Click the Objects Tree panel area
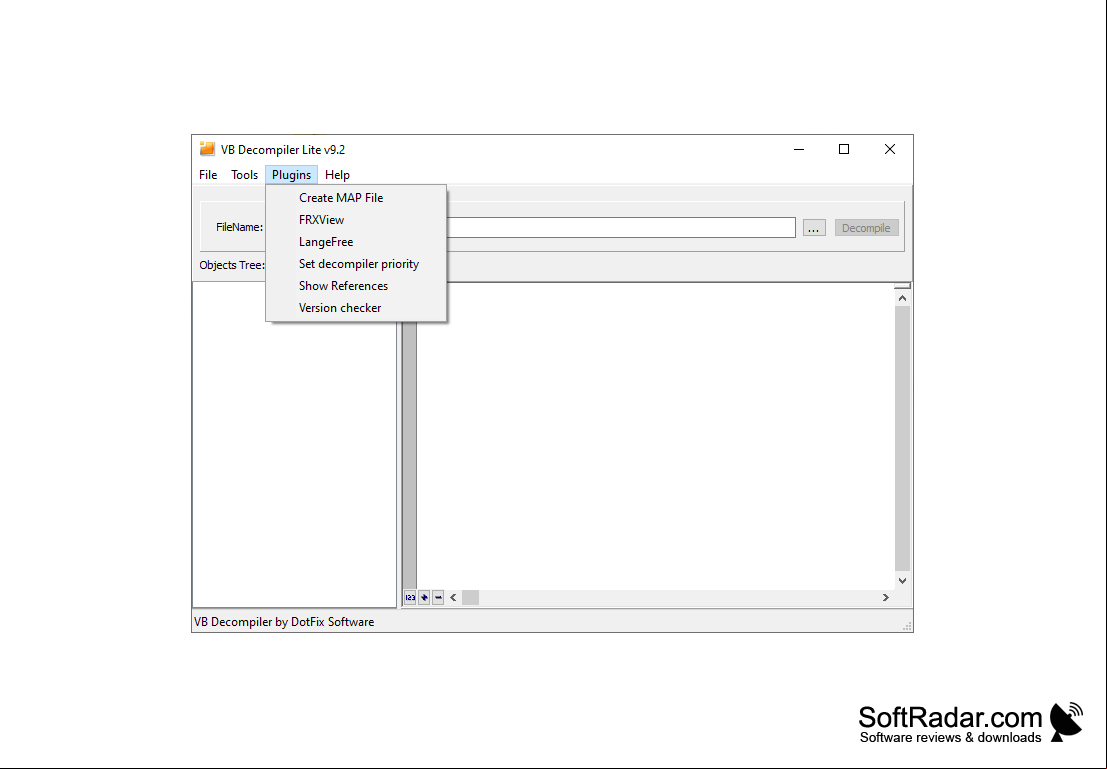The image size is (1107, 769). coord(294,445)
